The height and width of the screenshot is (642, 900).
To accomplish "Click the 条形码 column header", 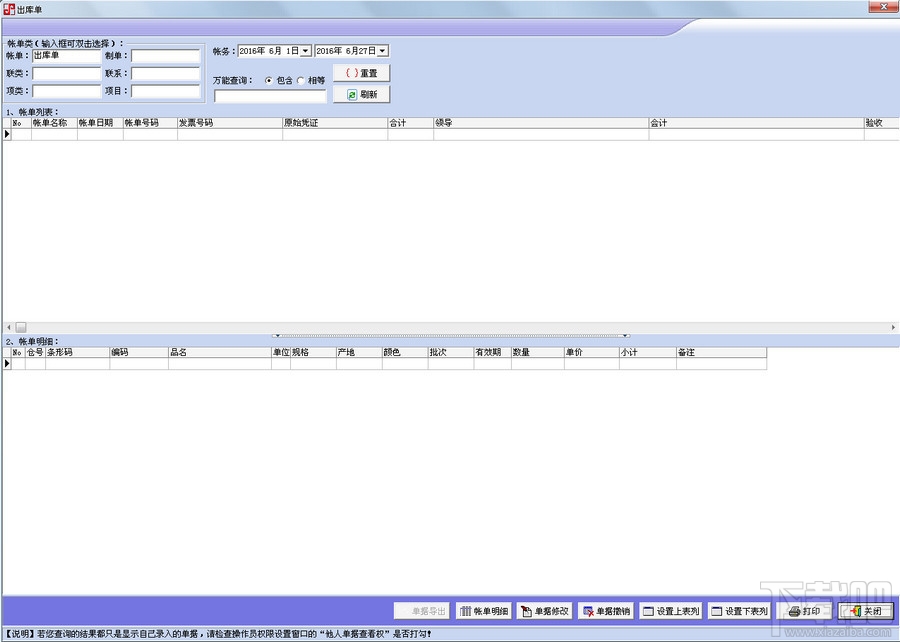I will click(77, 352).
